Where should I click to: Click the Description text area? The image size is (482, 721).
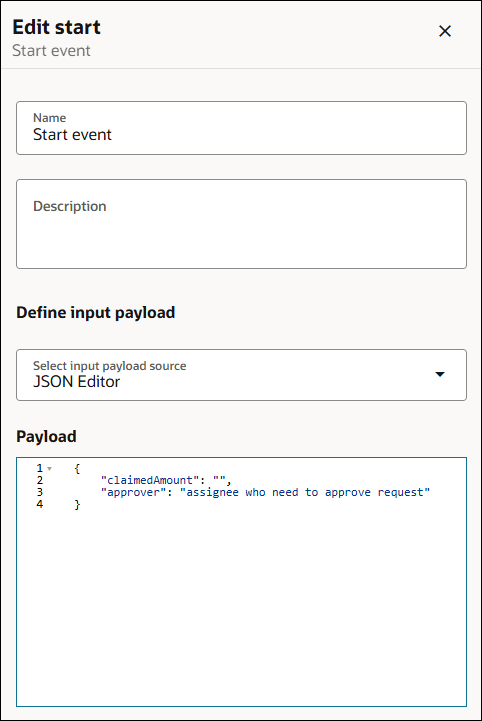[241, 224]
